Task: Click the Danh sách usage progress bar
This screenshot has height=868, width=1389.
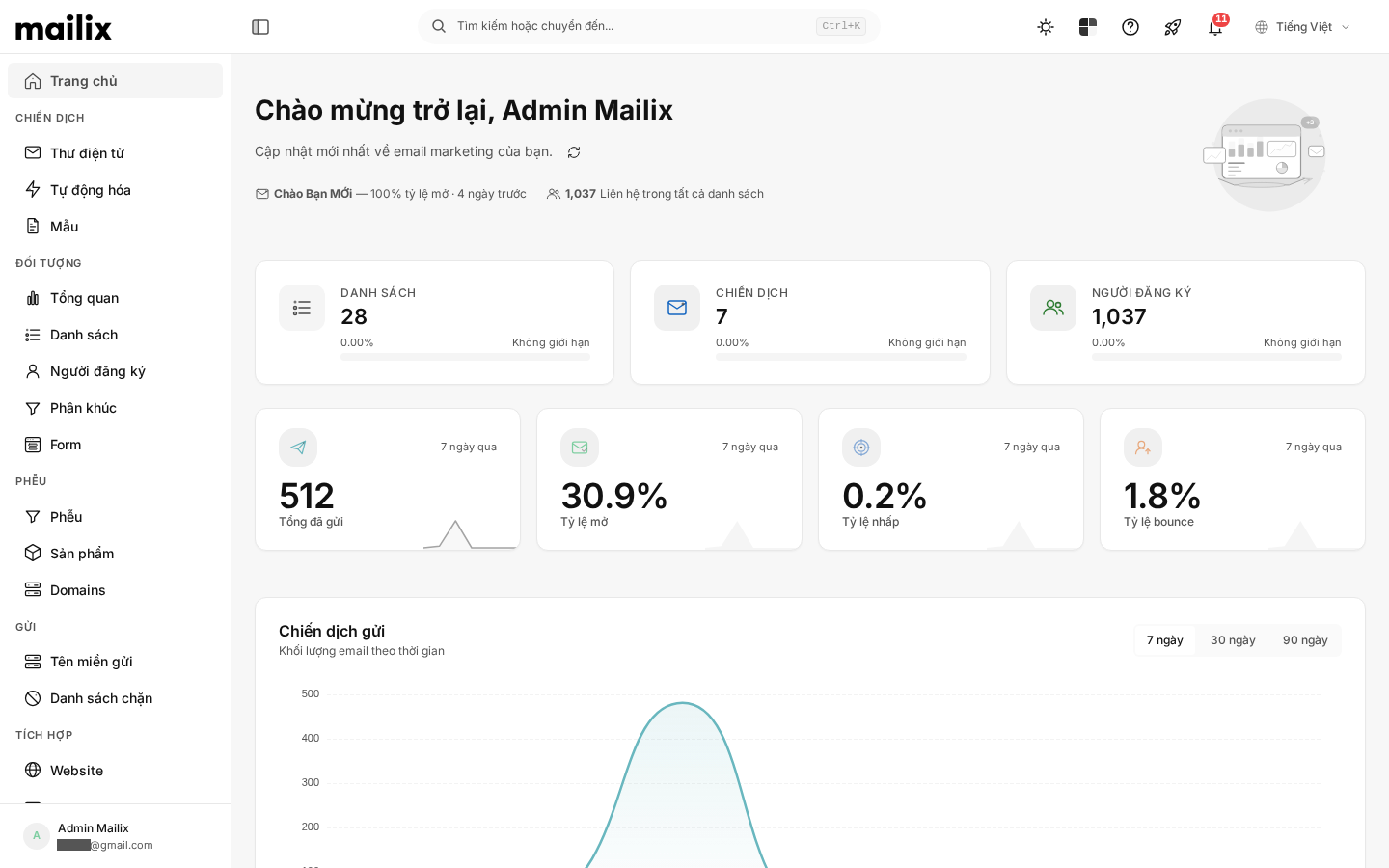Action: pos(465,357)
